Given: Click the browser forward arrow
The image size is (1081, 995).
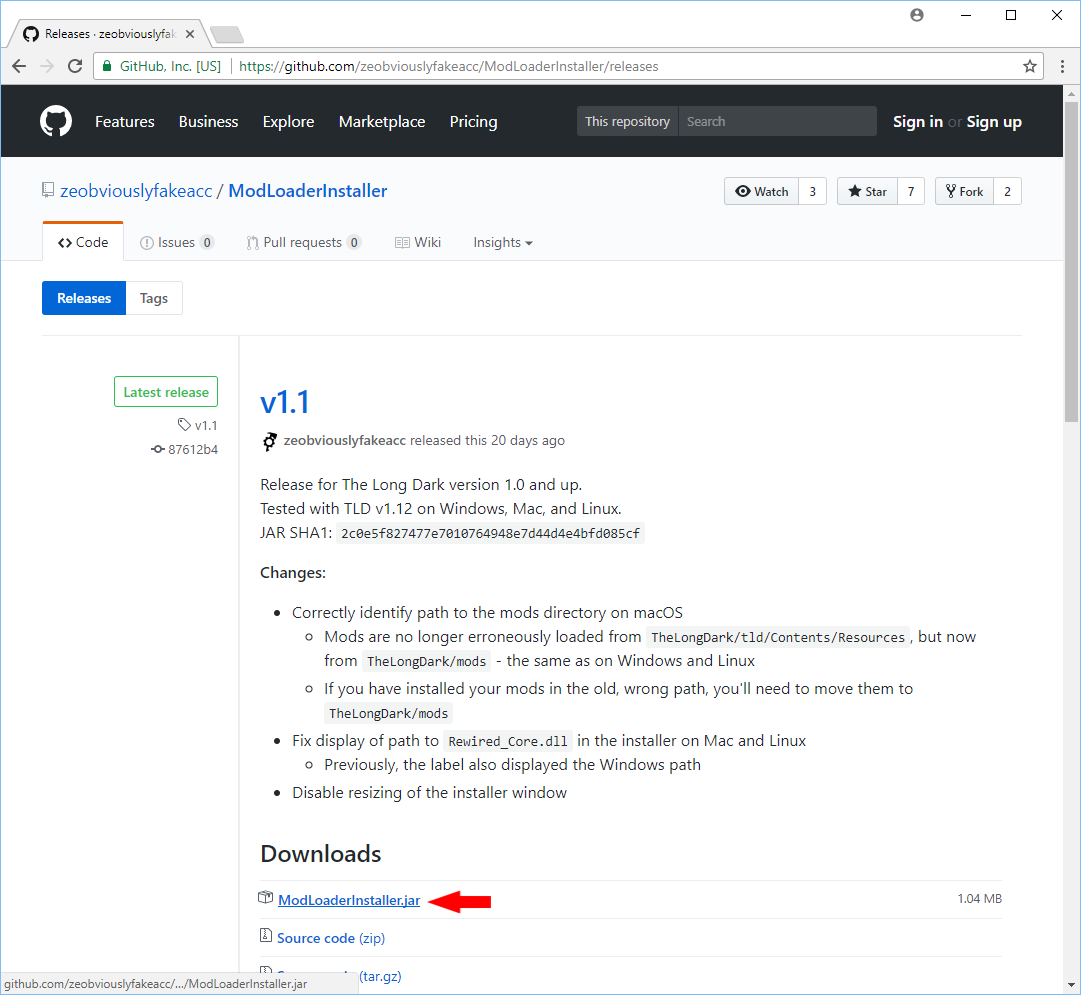Looking at the screenshot, I should (47, 66).
